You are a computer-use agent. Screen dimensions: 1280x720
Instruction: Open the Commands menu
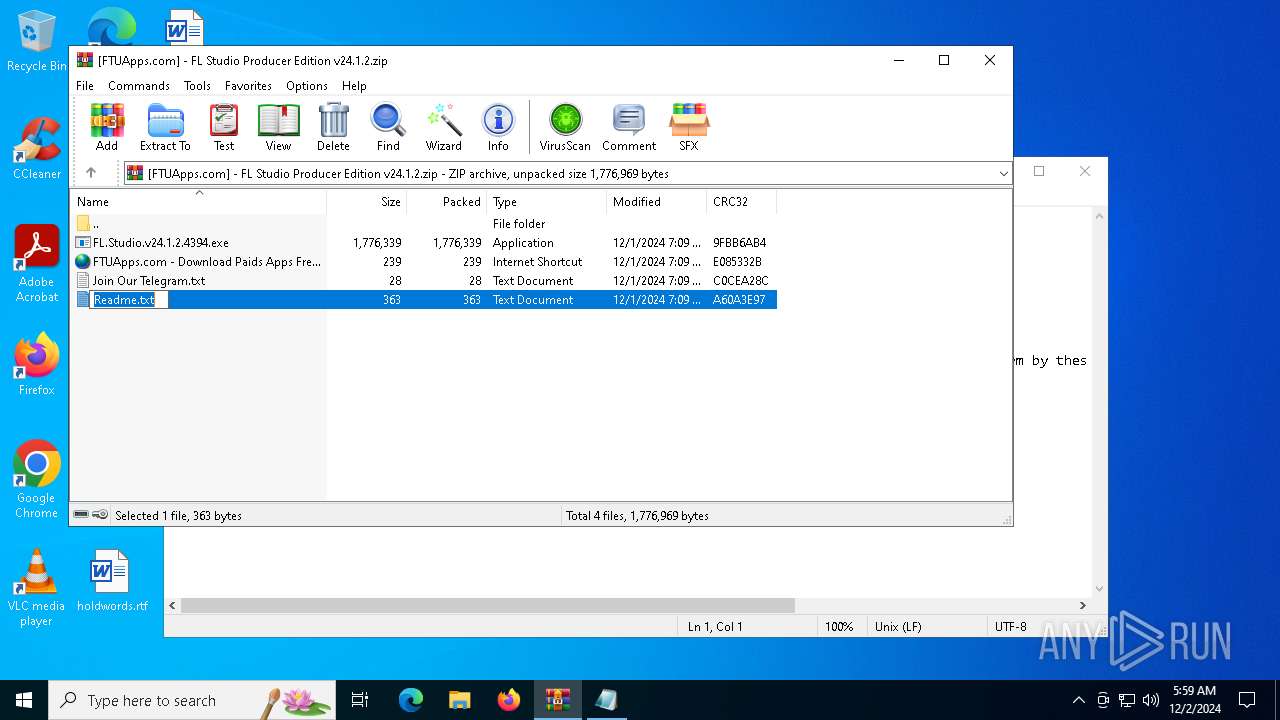pyautogui.click(x=139, y=86)
